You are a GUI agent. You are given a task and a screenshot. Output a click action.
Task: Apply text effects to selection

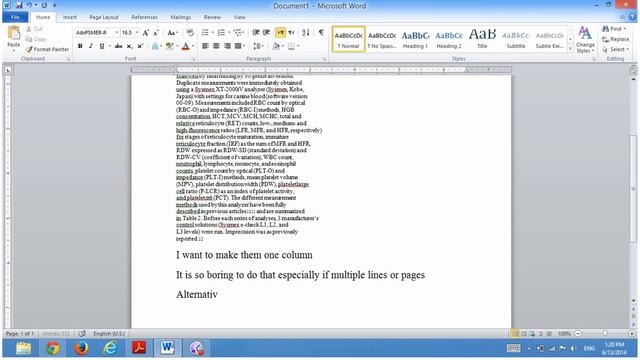point(155,46)
